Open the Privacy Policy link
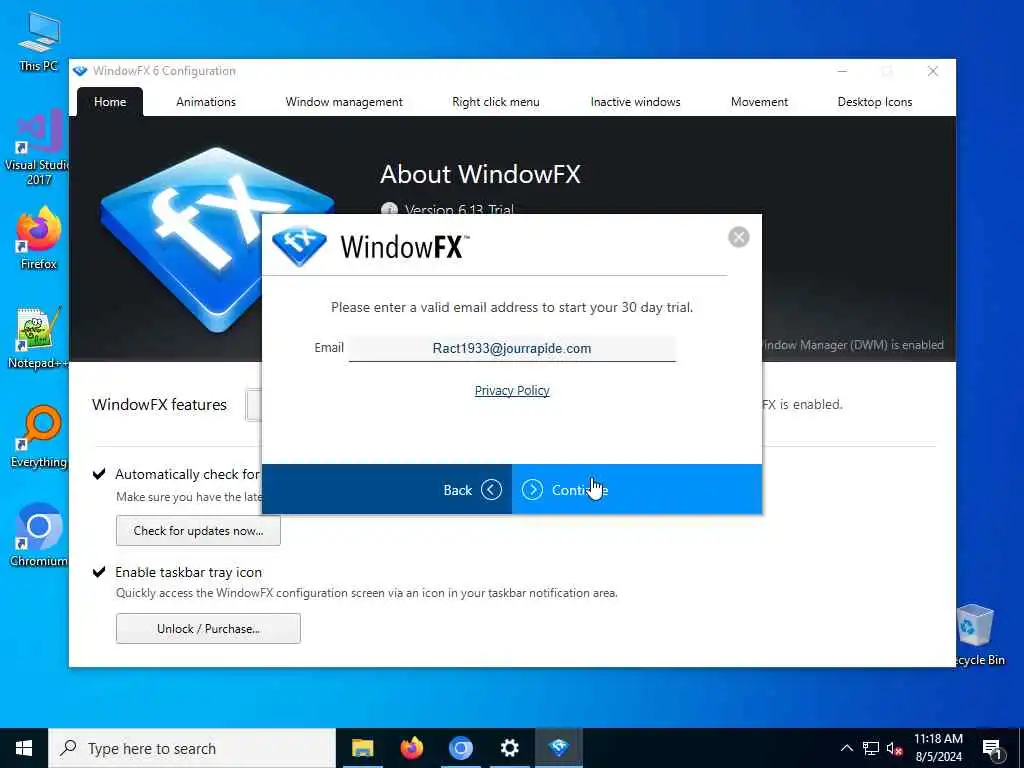This screenshot has width=1024, height=768. pyautogui.click(x=512, y=391)
